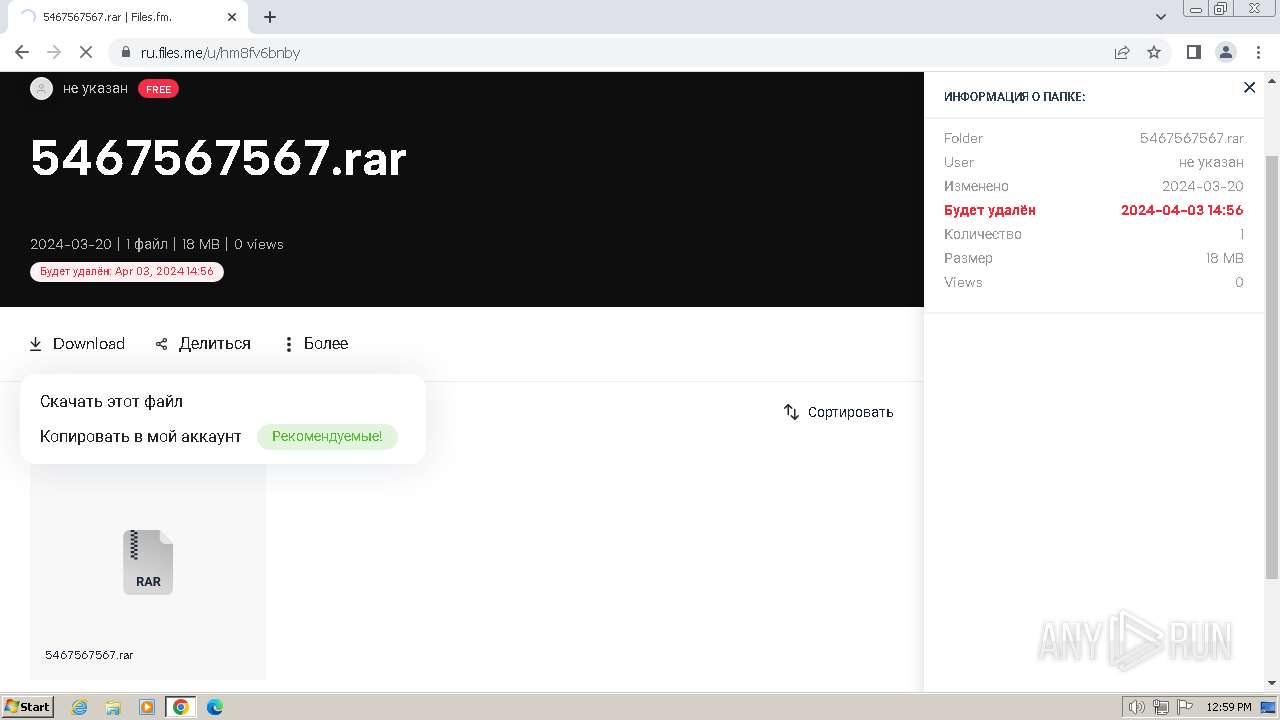Open Chrome profile avatar
The image size is (1280, 720).
(x=1225, y=52)
